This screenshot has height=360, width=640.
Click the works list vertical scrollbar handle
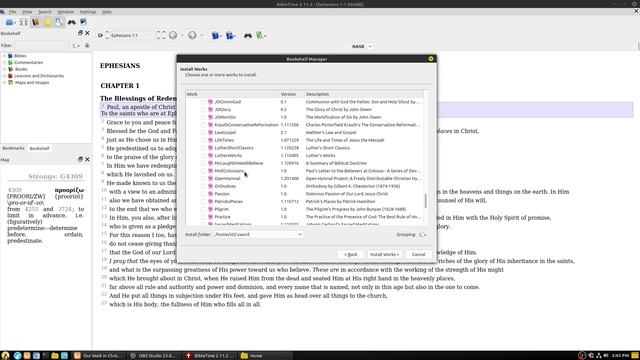[x=426, y=200]
